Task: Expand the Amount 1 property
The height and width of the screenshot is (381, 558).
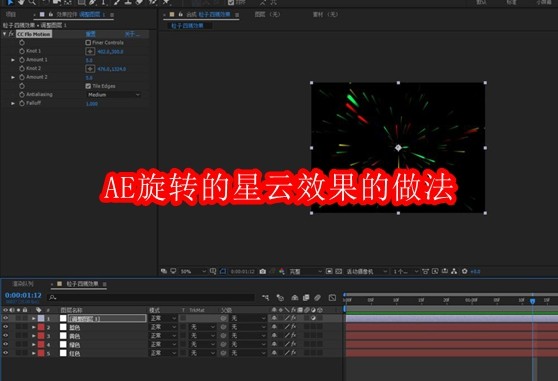Action: [13, 60]
